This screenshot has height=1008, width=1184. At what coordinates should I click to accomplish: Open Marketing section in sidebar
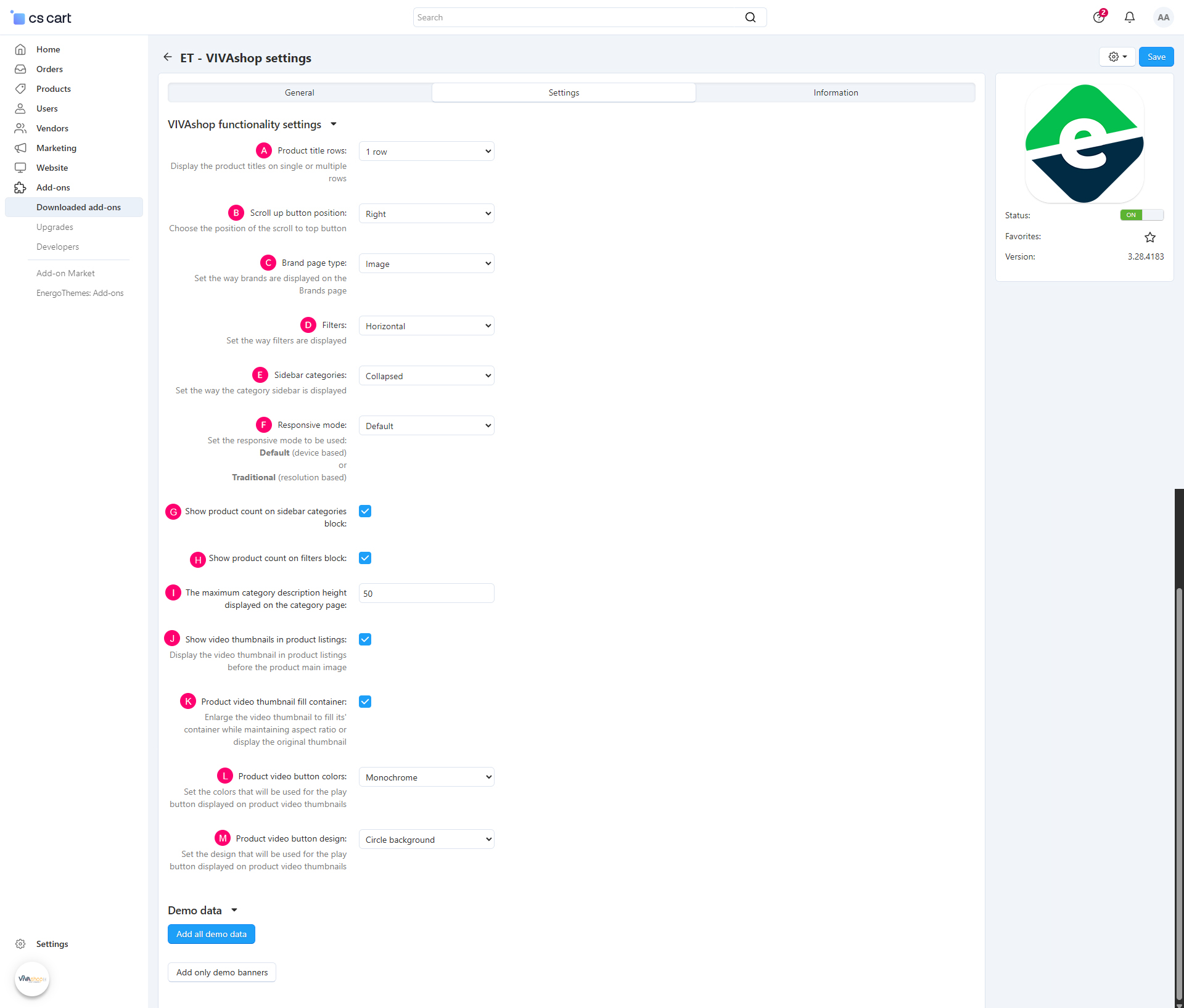coord(56,148)
